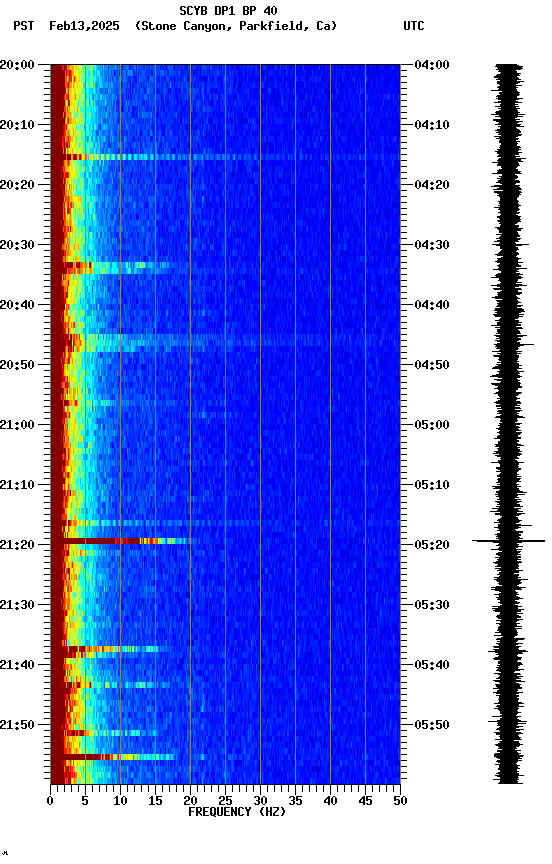Screen dimensions: 552x864
Task: Click the UTC time label 05:10
Action: (x=432, y=485)
